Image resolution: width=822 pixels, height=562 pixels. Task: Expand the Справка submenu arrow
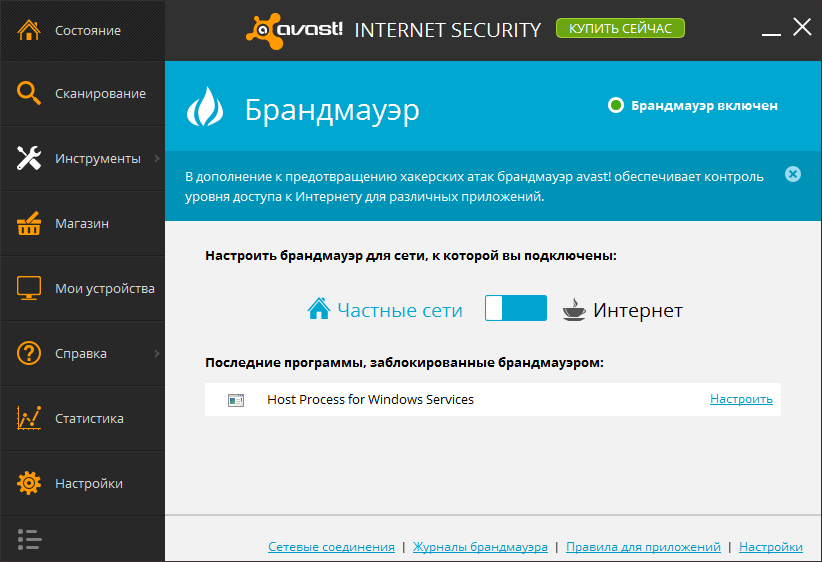(x=157, y=353)
